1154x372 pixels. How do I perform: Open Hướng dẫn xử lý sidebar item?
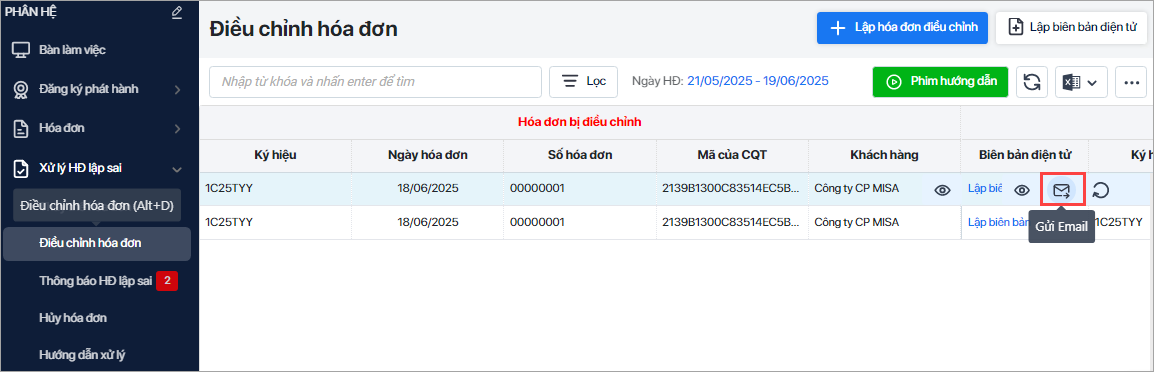click(82, 354)
